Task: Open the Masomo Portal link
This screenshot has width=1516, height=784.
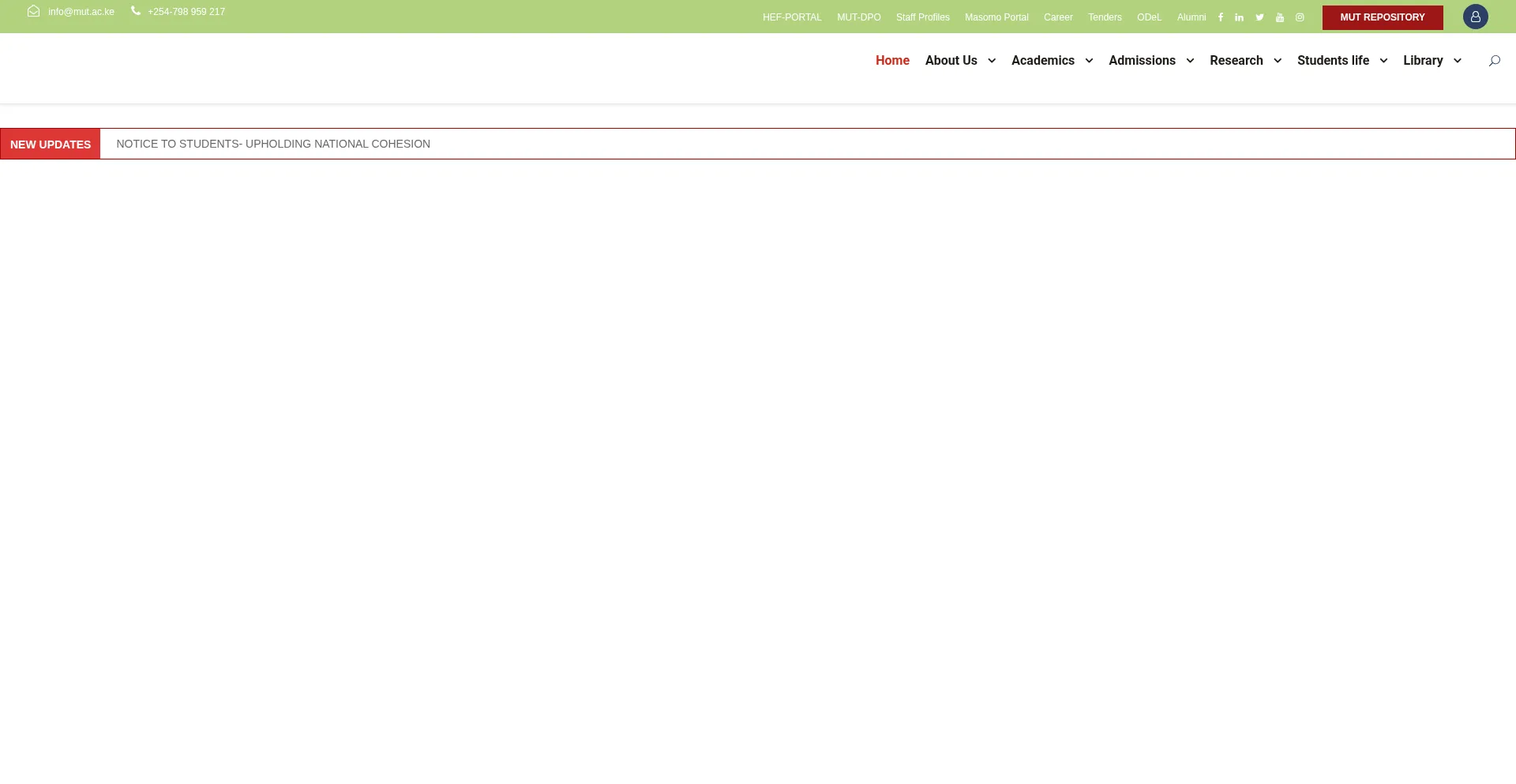Action: (x=996, y=17)
